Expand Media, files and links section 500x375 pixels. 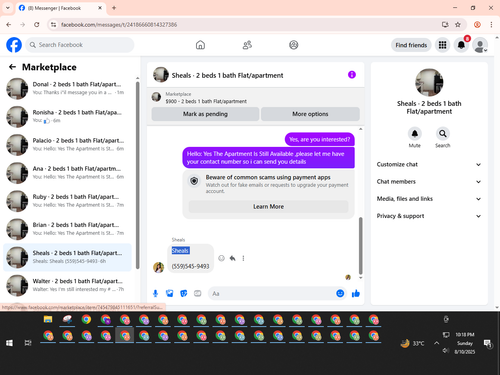click(429, 199)
